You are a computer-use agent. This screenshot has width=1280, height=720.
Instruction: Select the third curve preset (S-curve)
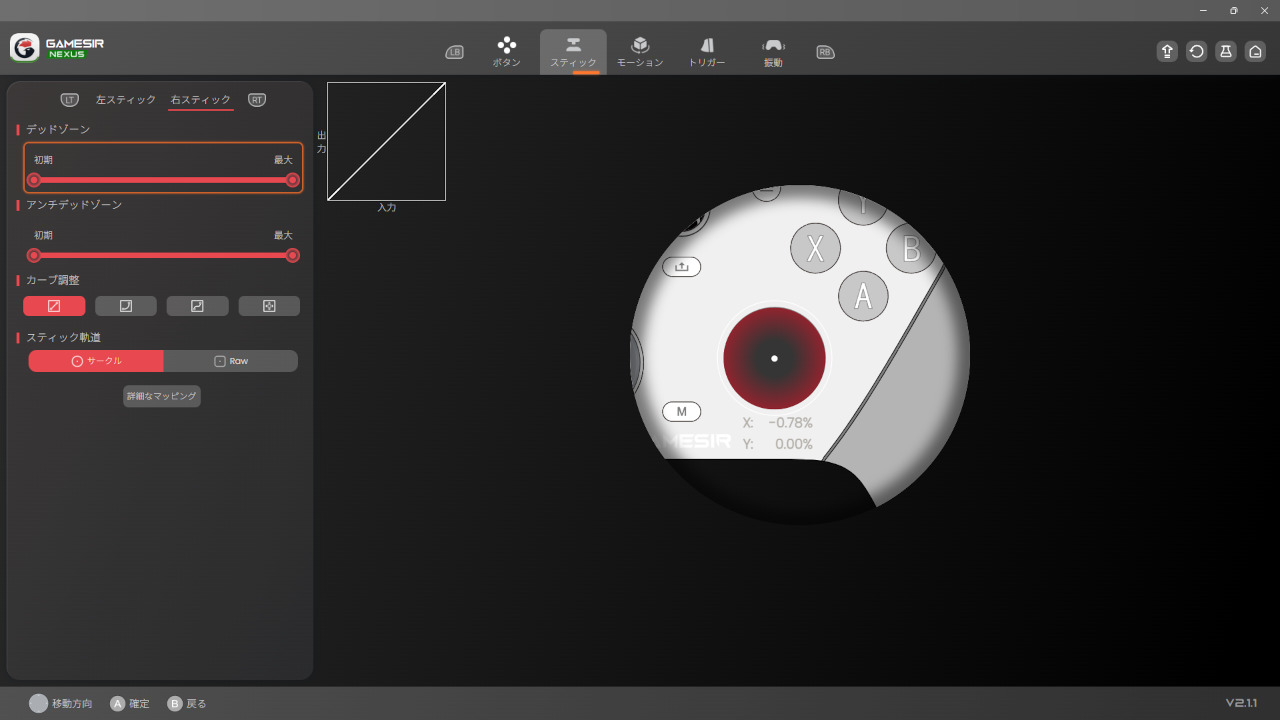[197, 306]
